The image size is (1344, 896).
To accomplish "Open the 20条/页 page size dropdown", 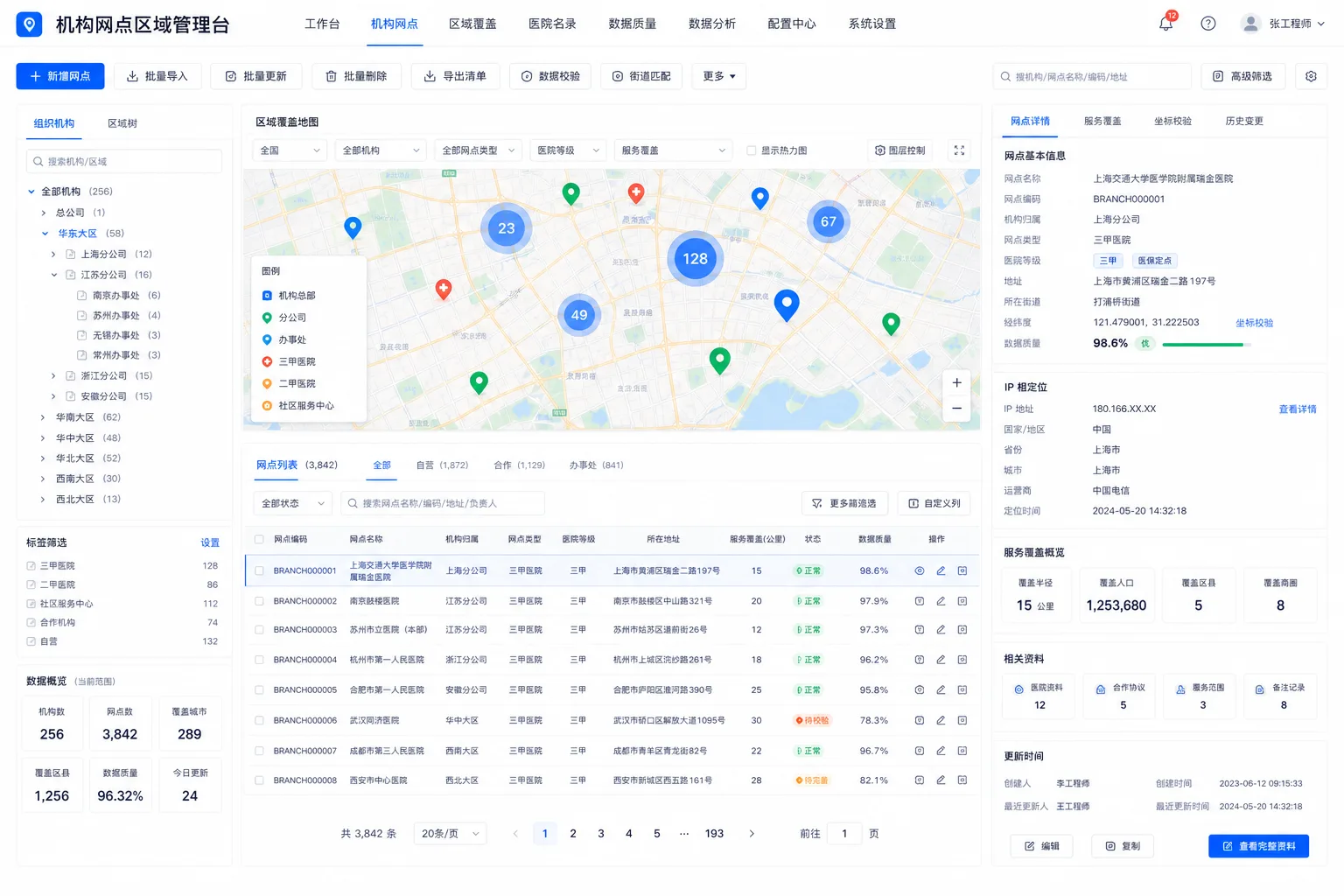I will (450, 834).
